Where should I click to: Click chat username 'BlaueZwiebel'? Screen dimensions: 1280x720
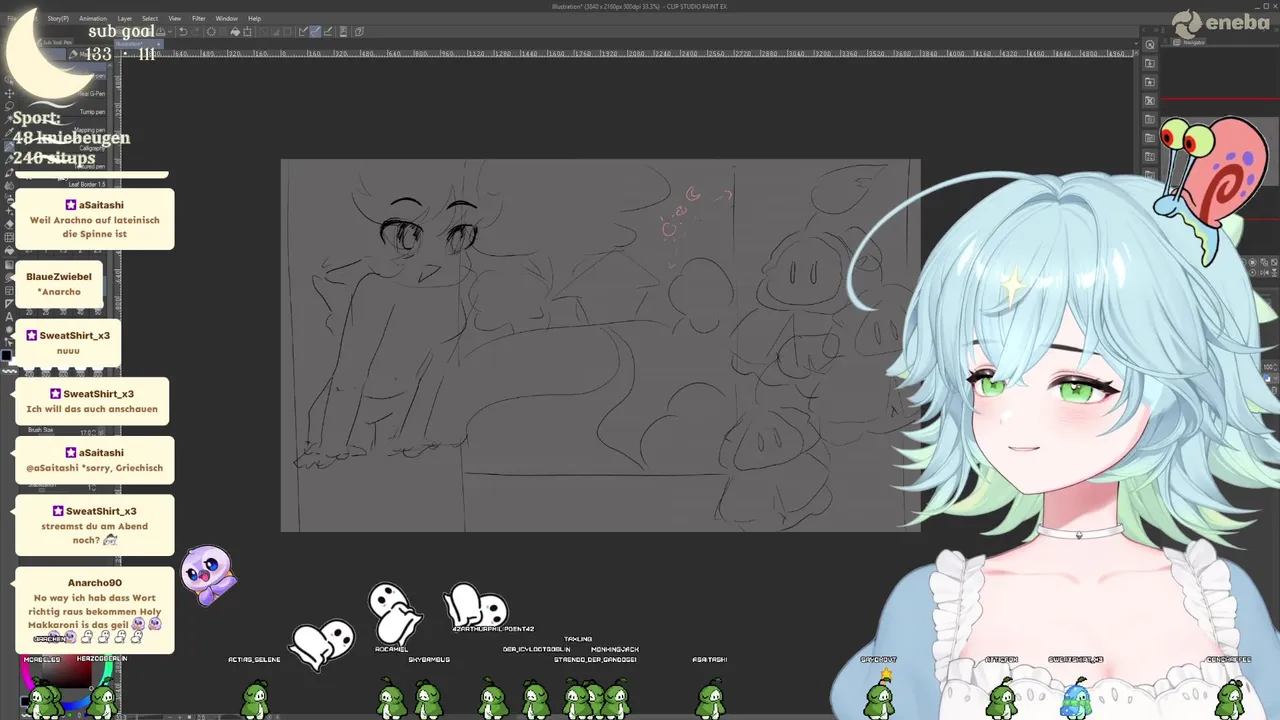point(59,277)
